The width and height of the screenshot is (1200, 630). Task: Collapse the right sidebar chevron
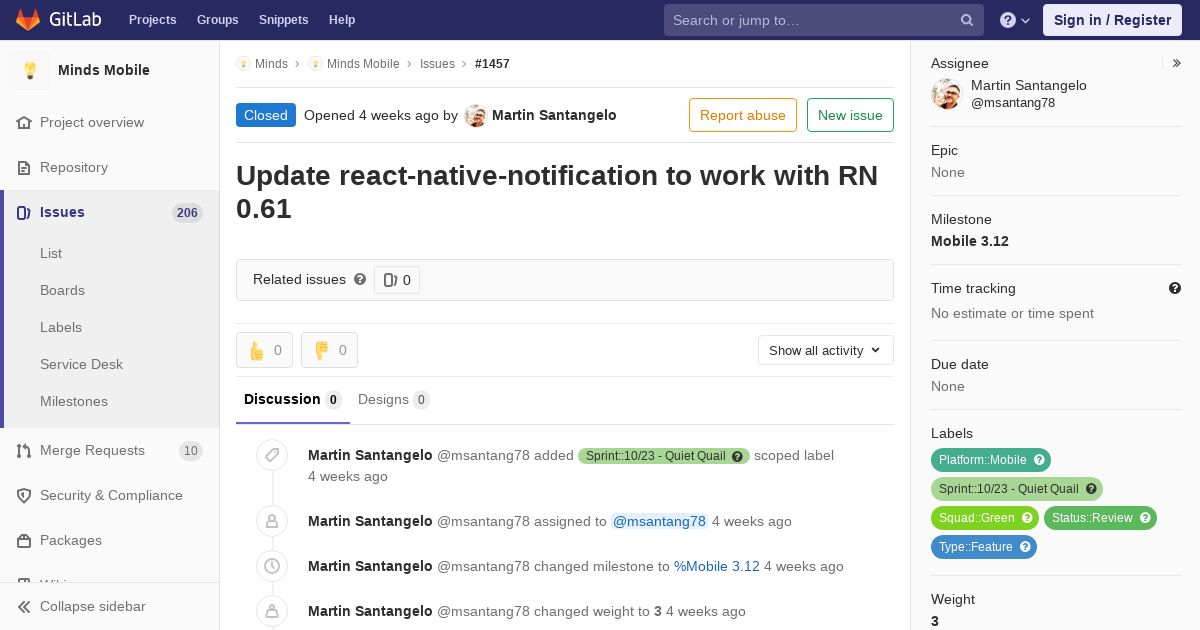point(1177,63)
